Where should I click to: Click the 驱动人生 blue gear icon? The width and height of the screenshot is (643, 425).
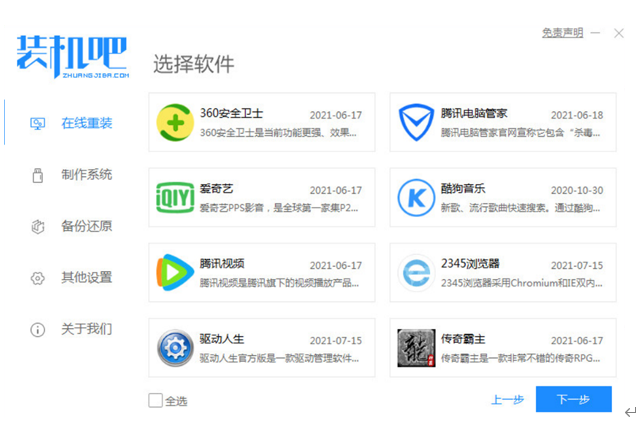coord(175,348)
